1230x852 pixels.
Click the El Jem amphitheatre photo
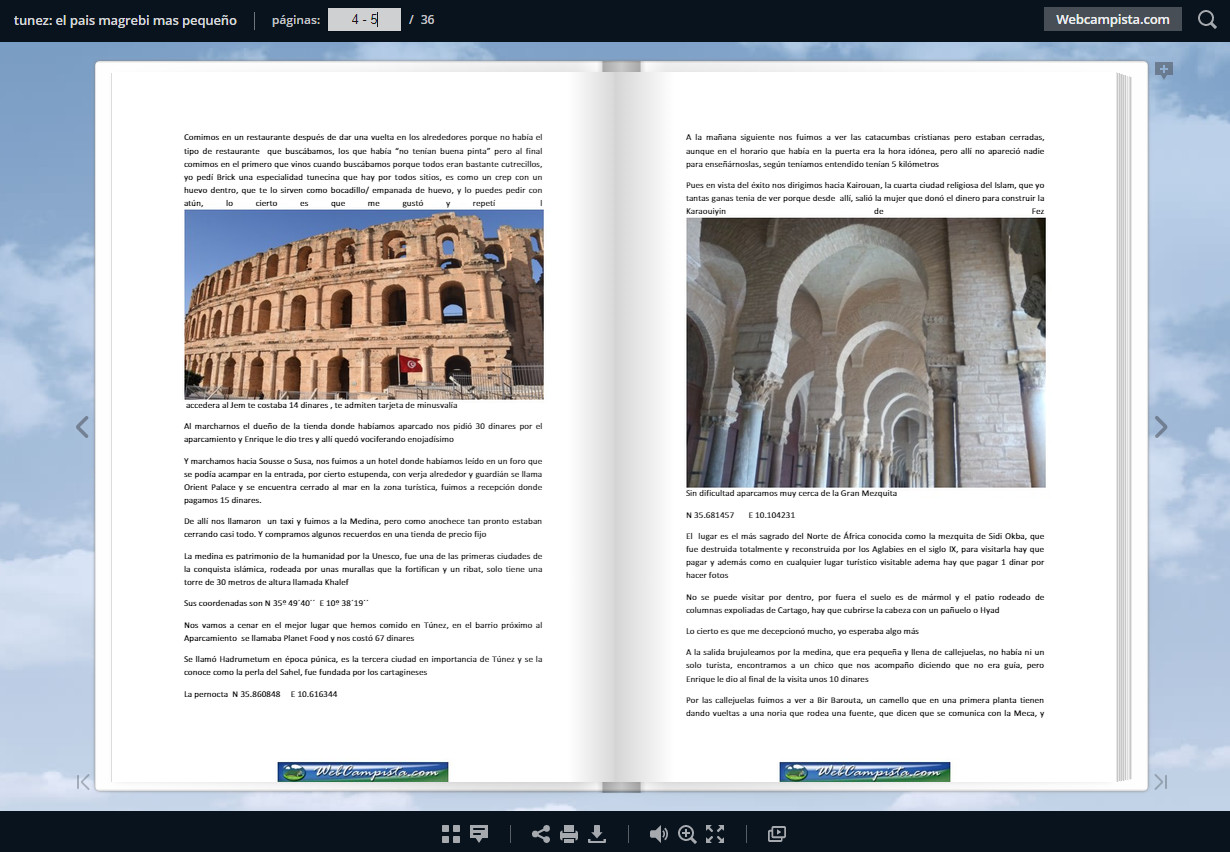(364, 304)
